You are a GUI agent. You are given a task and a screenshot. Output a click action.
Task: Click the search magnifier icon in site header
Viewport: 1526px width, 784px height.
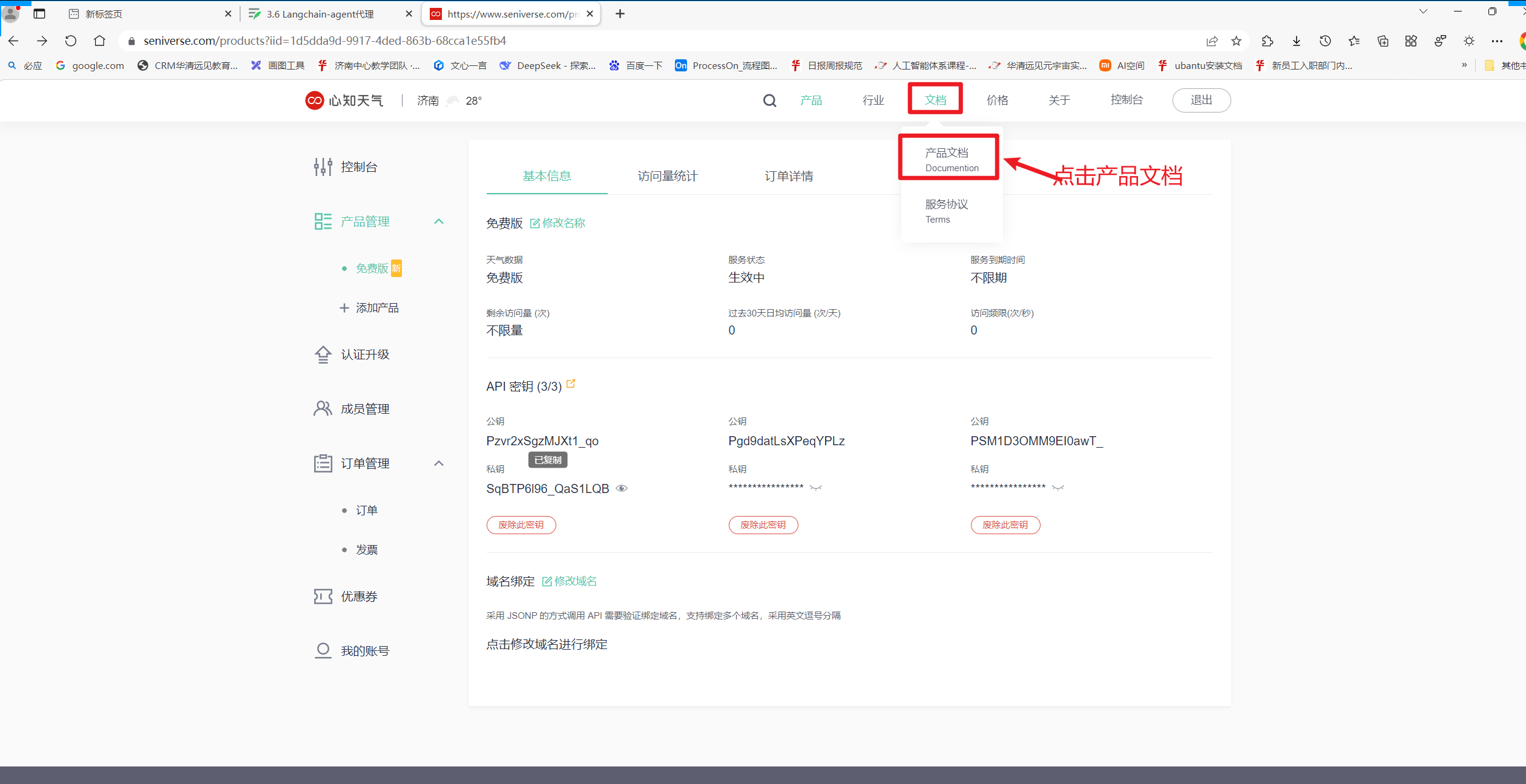click(x=769, y=100)
